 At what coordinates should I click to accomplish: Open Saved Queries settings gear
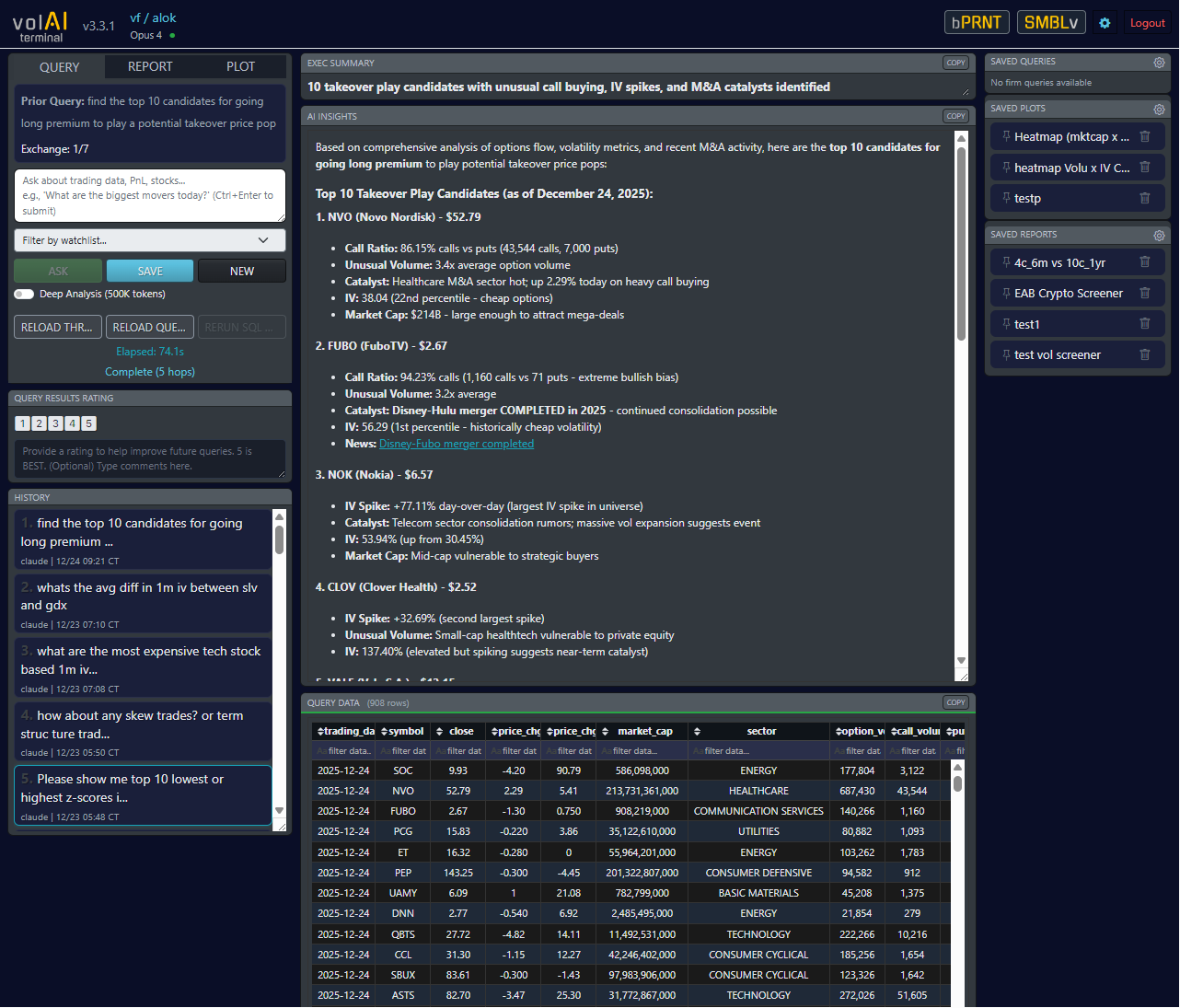tap(1159, 63)
